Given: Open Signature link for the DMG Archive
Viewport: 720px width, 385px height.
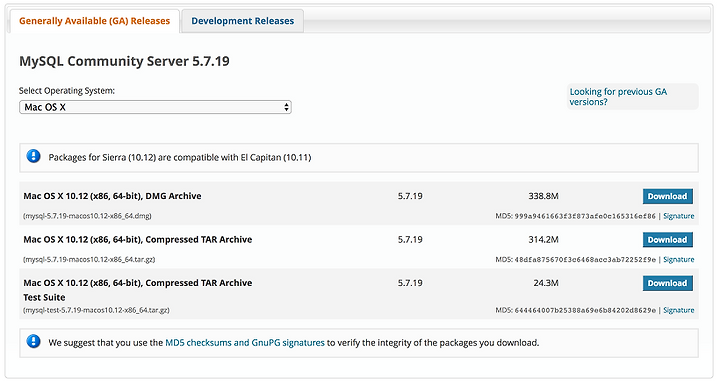Looking at the screenshot, I should coord(679,216).
